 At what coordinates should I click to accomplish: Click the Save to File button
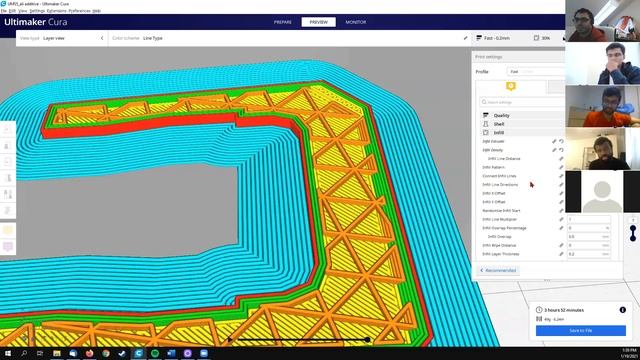coord(581,331)
